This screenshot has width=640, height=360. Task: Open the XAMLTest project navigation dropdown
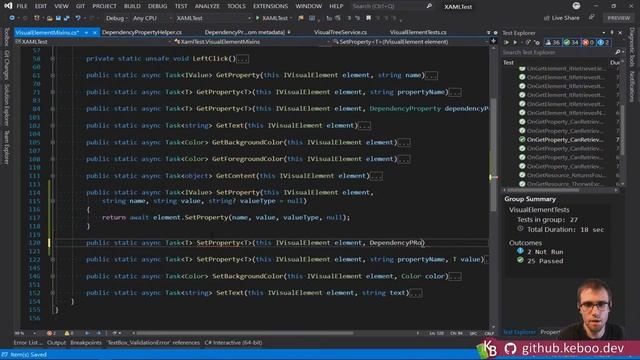point(93,42)
